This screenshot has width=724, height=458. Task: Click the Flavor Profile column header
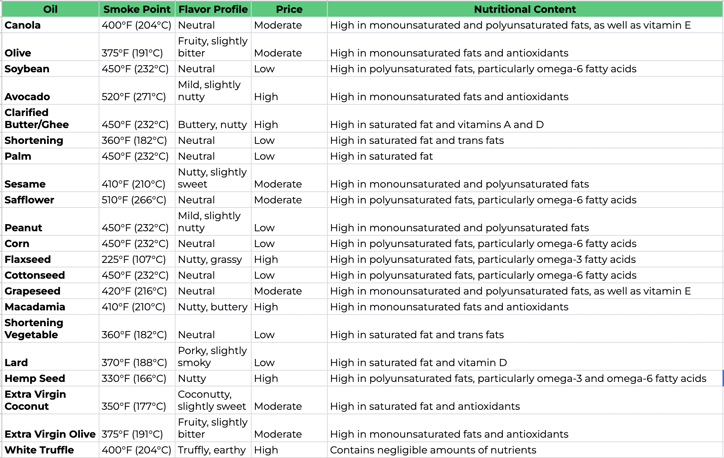click(212, 9)
